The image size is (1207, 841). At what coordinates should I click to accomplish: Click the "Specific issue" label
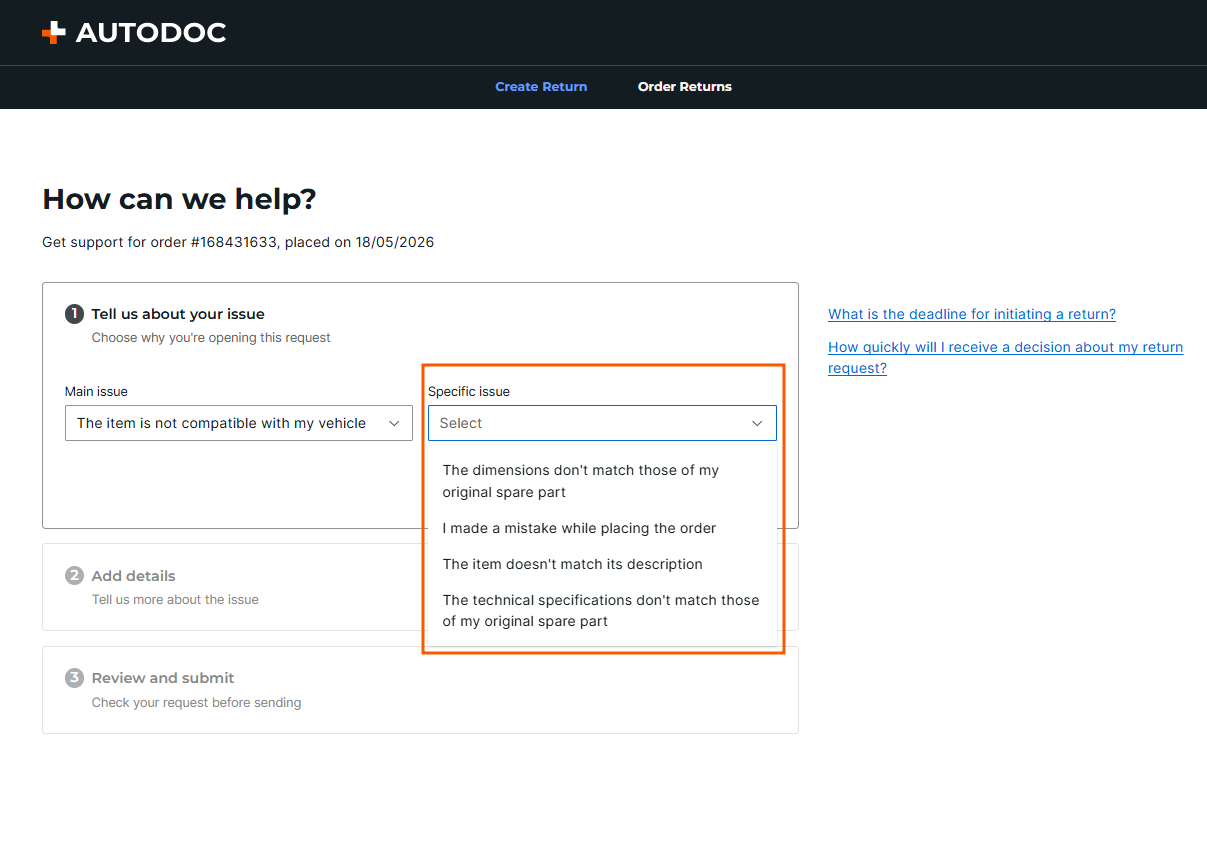click(469, 392)
